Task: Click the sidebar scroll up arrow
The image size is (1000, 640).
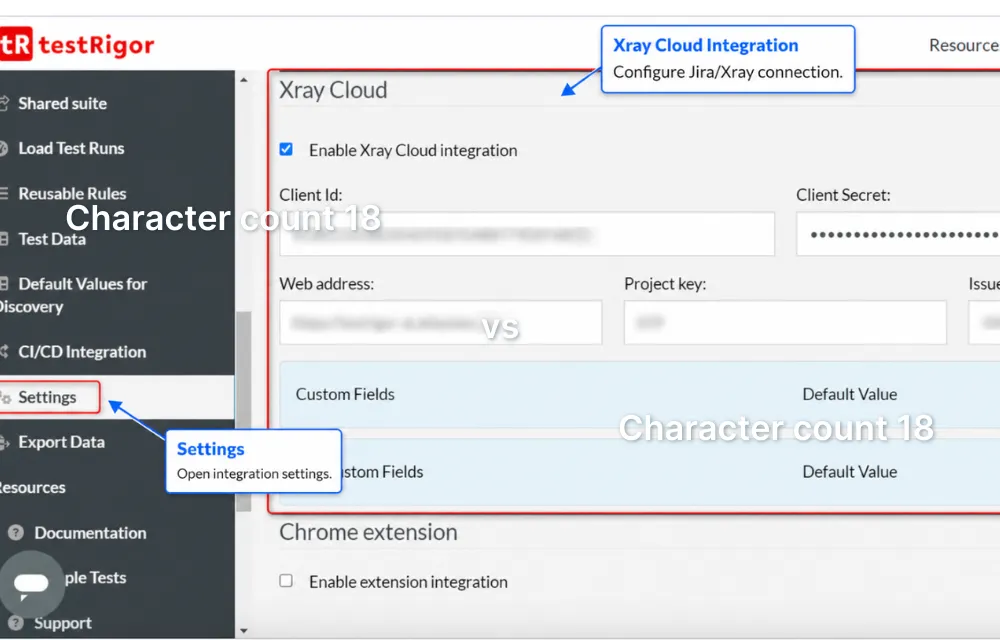Action: point(244,80)
